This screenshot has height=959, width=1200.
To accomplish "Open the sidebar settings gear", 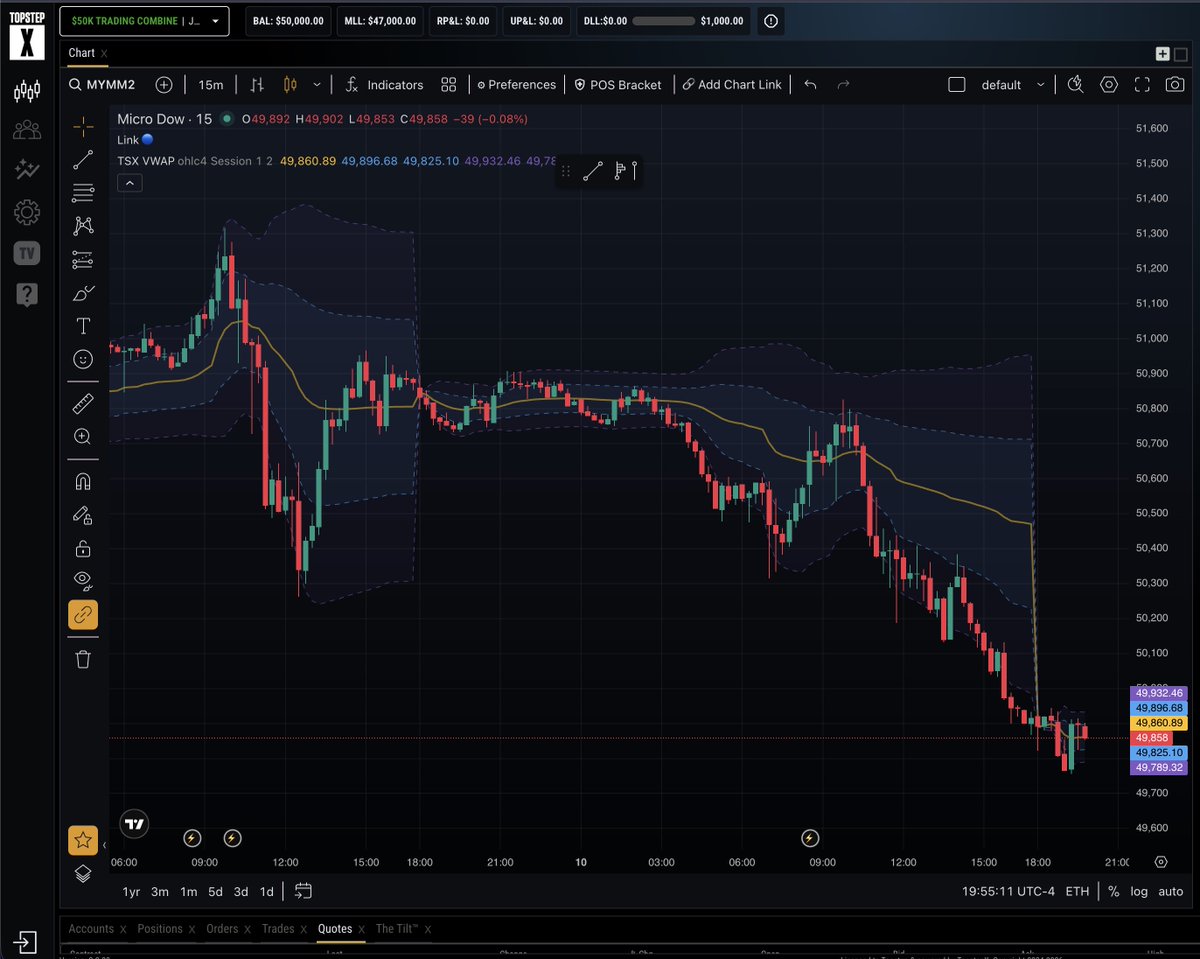I will tap(27, 212).
